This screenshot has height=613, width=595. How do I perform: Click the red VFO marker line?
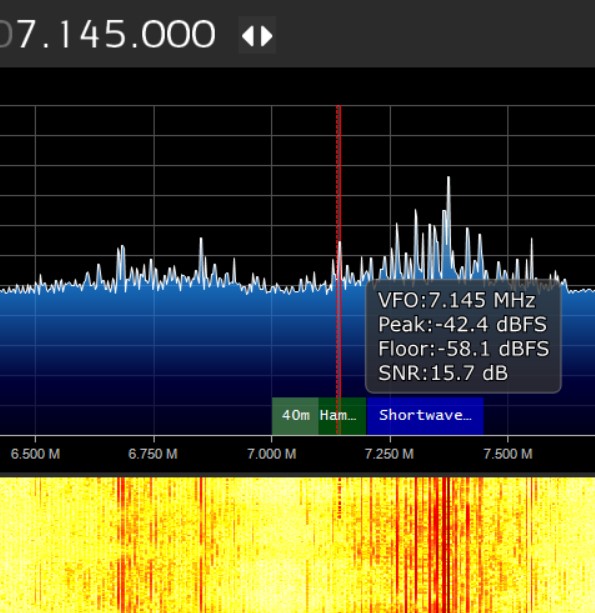339,270
